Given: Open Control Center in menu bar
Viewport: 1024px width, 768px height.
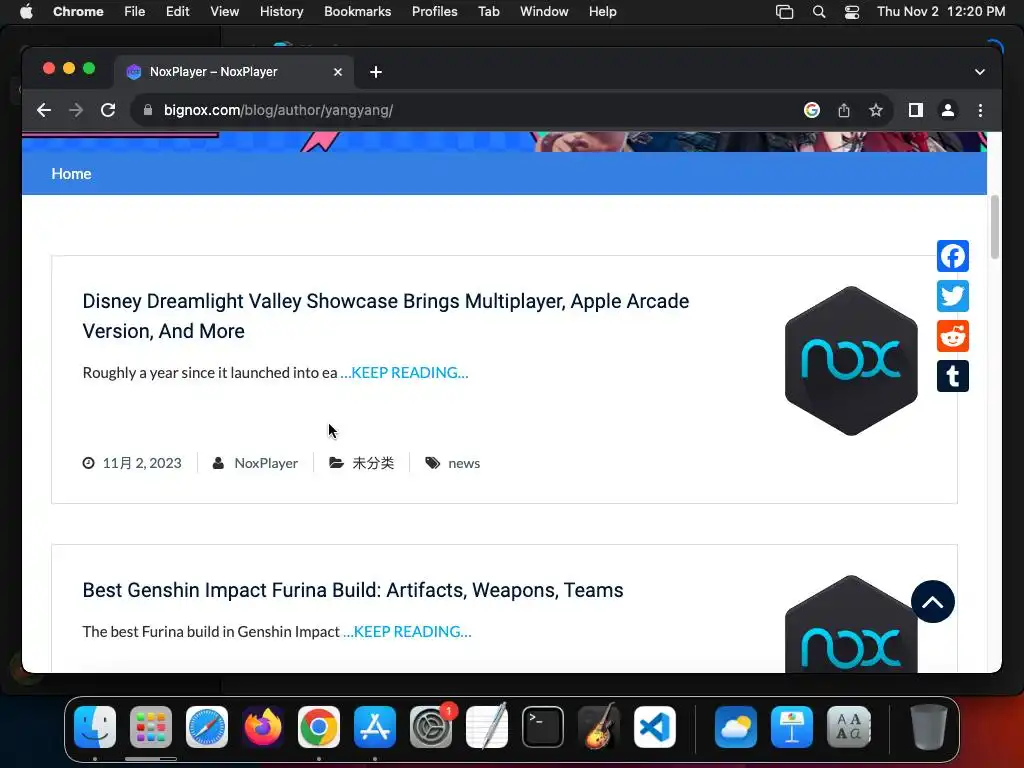Looking at the screenshot, I should click(x=852, y=12).
